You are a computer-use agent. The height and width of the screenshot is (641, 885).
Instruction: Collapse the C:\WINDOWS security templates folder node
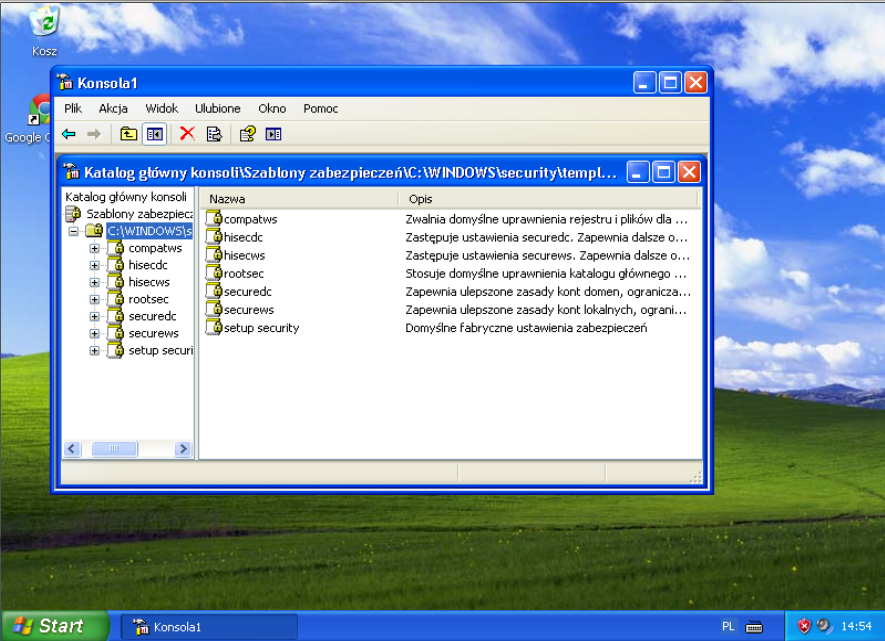(74, 231)
